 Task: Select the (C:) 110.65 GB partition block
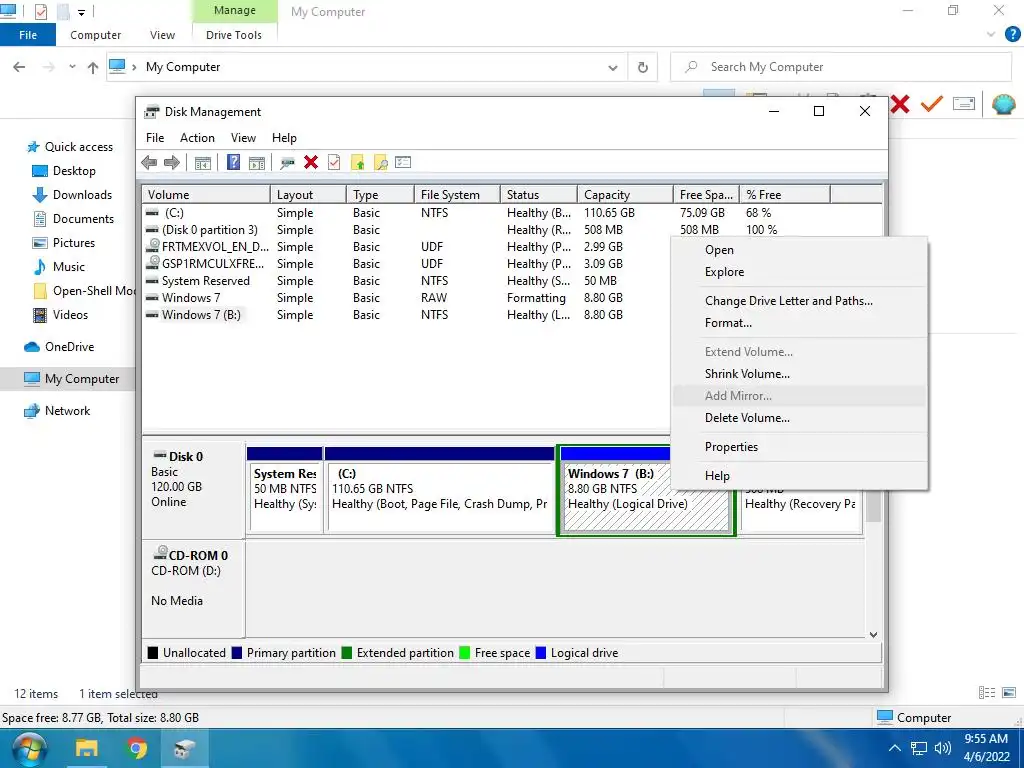(440, 490)
